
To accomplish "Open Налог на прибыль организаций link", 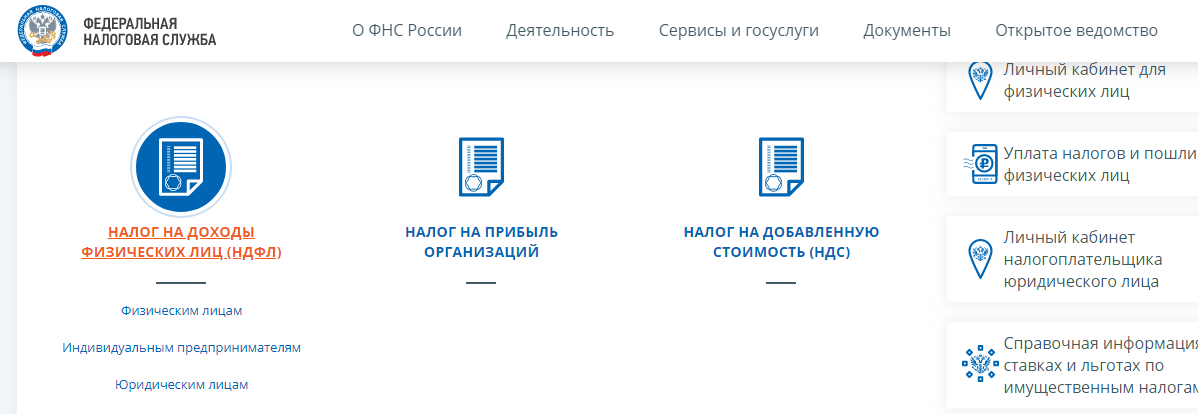I will point(481,242).
